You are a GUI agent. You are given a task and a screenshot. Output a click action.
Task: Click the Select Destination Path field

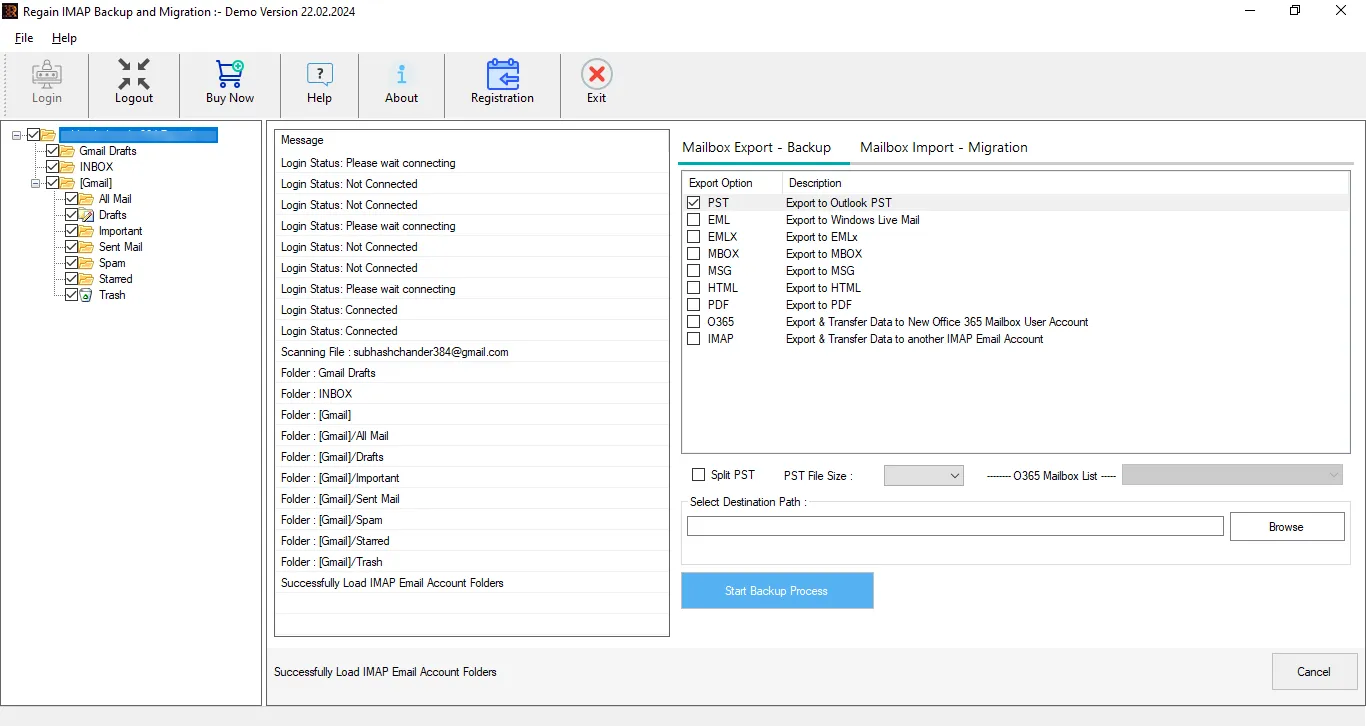955,526
